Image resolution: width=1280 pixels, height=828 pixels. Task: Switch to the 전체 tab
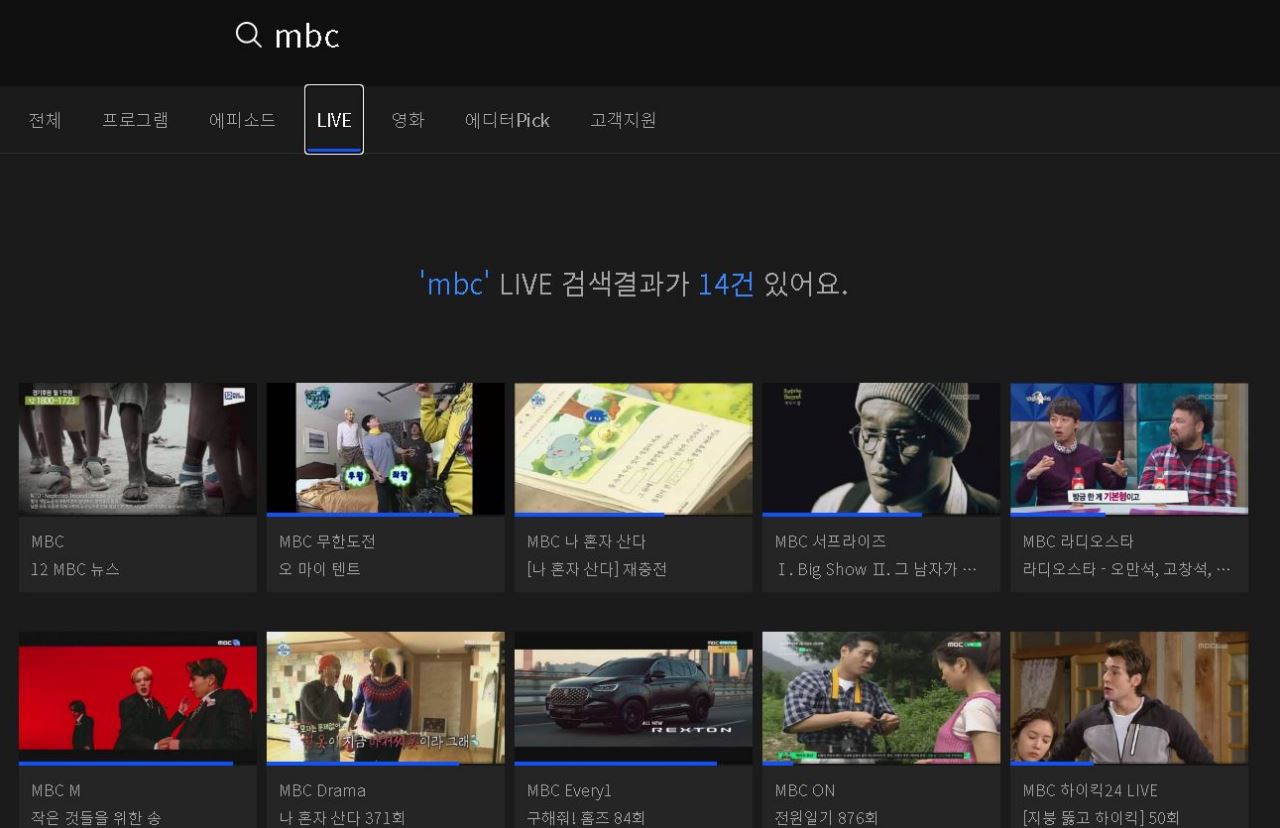(x=45, y=120)
